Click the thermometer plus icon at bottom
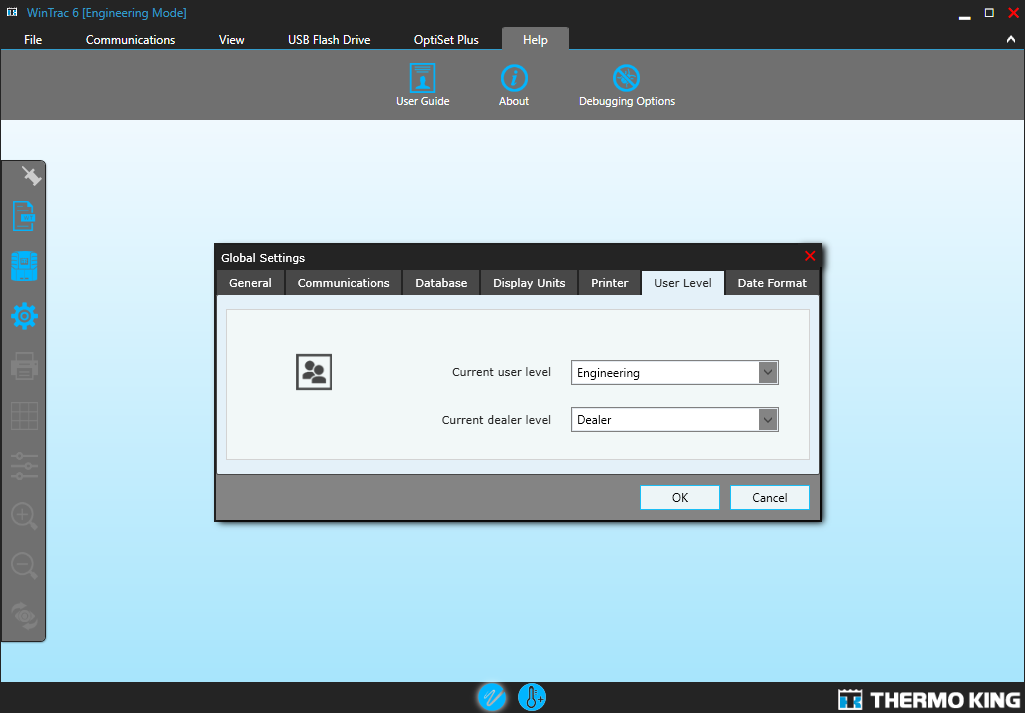 (532, 697)
